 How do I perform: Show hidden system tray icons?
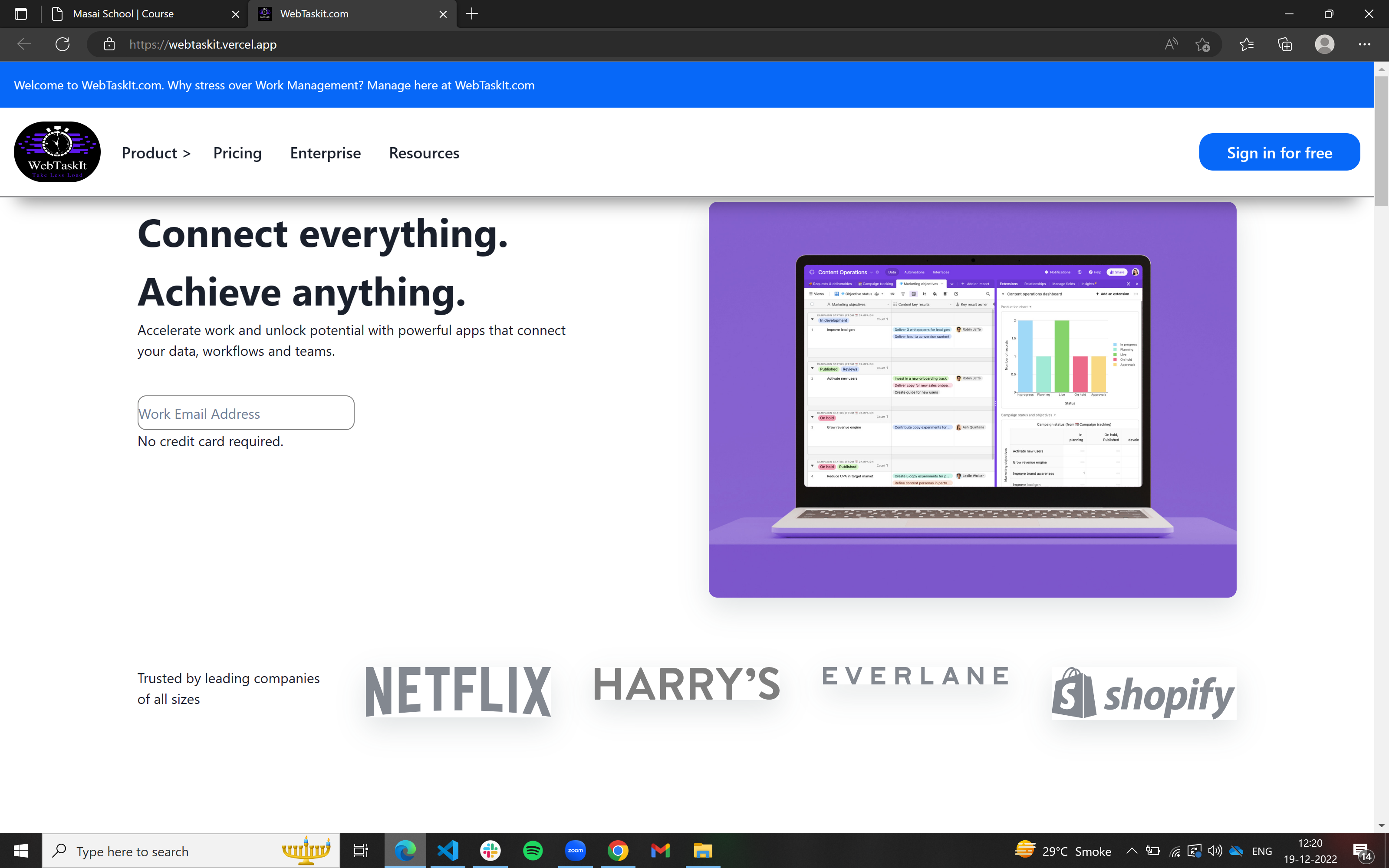[1131, 851]
